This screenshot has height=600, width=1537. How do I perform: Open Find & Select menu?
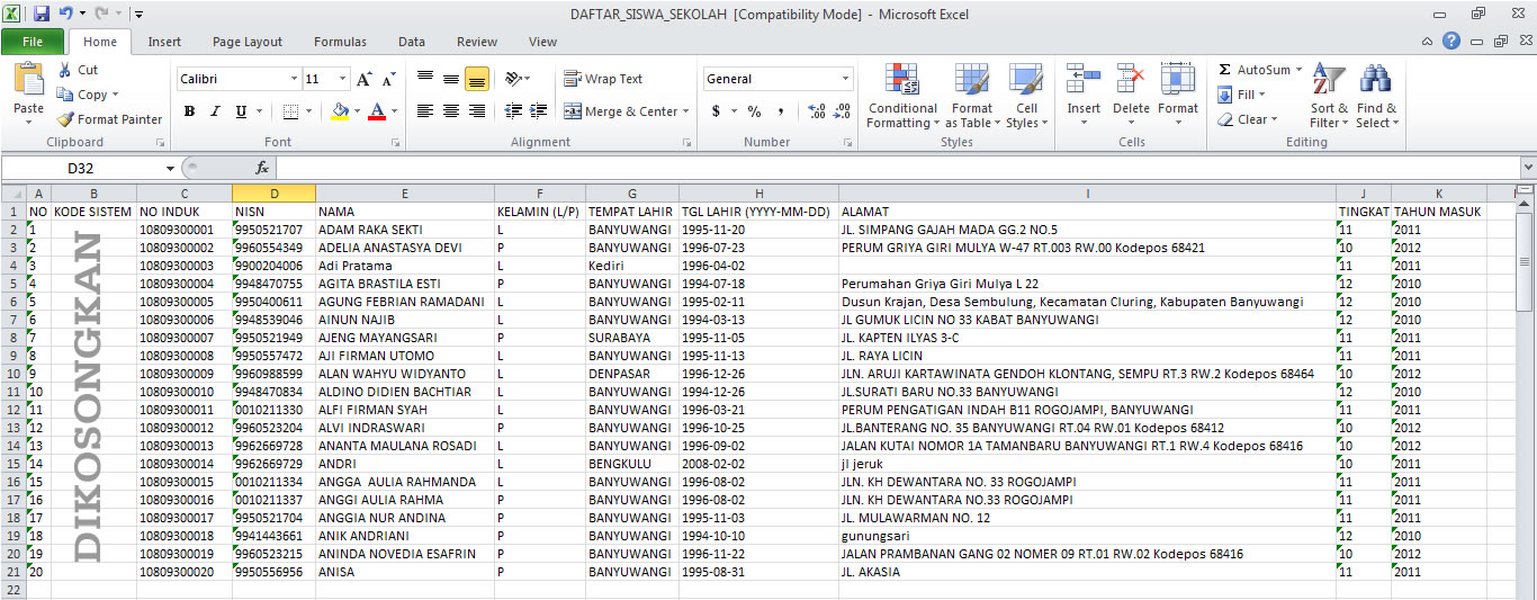(1377, 96)
